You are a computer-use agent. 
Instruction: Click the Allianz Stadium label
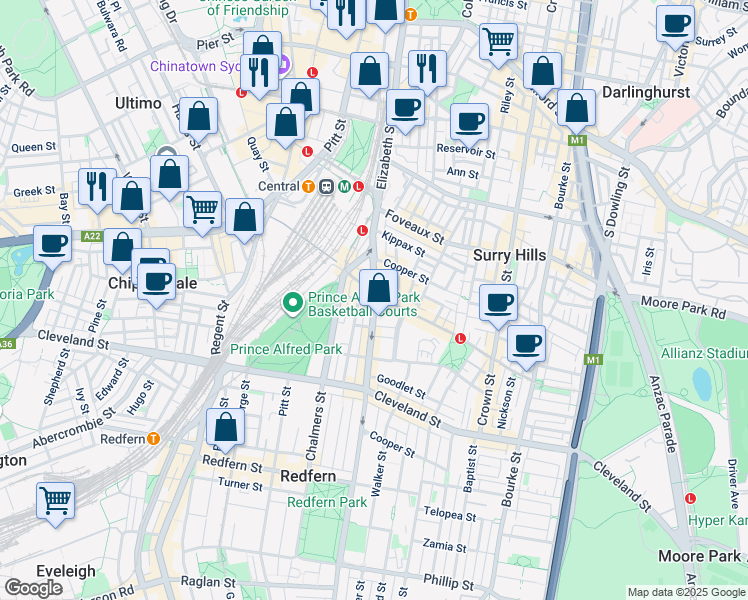704,353
